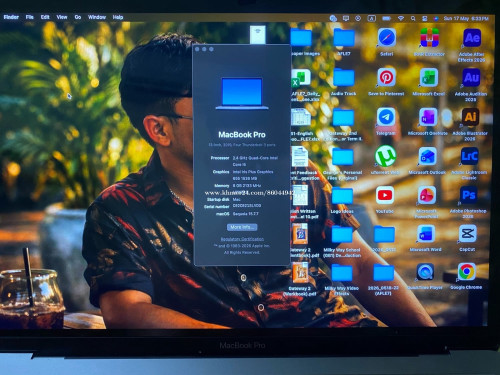Select the 2026_0518-22 (AFLE7) folder
This screenshot has height=375, width=500.
tap(384, 273)
